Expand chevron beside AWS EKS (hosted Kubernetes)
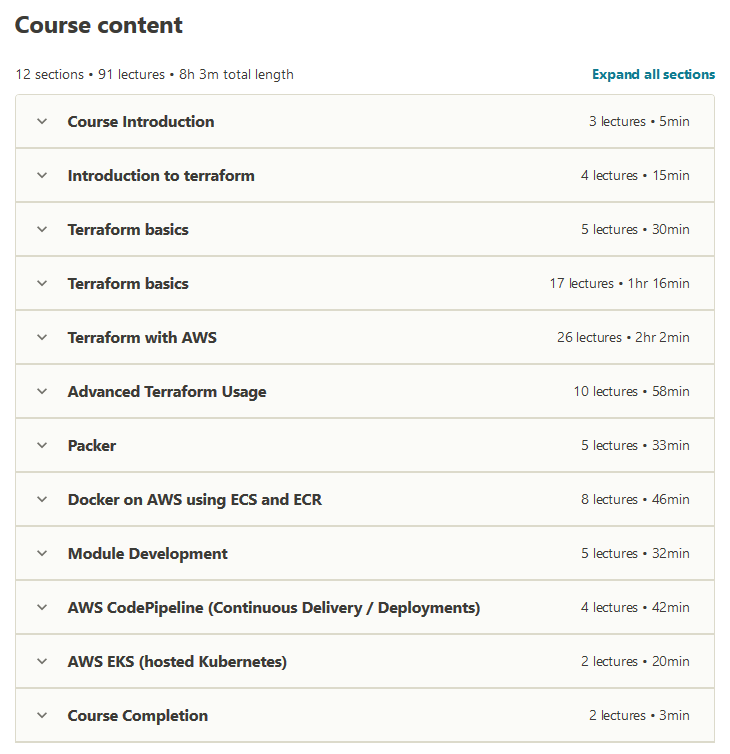Viewport: 730px width, 754px height. (42, 661)
